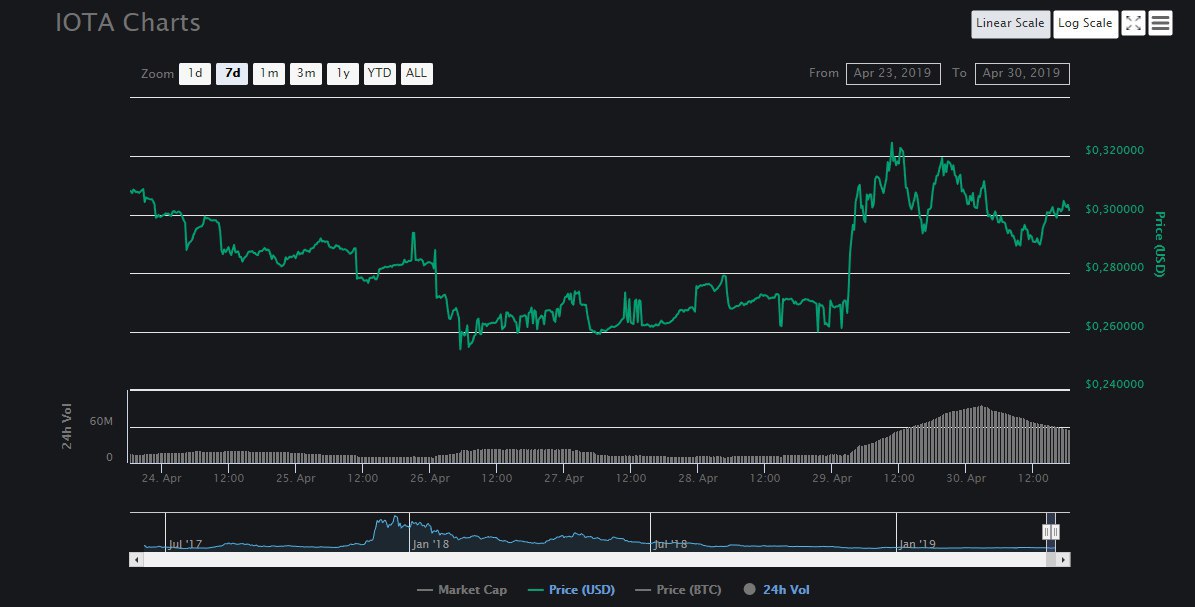Click navigator scrollbar thumb
Screen dimensions: 1195x607
(x=1051, y=560)
